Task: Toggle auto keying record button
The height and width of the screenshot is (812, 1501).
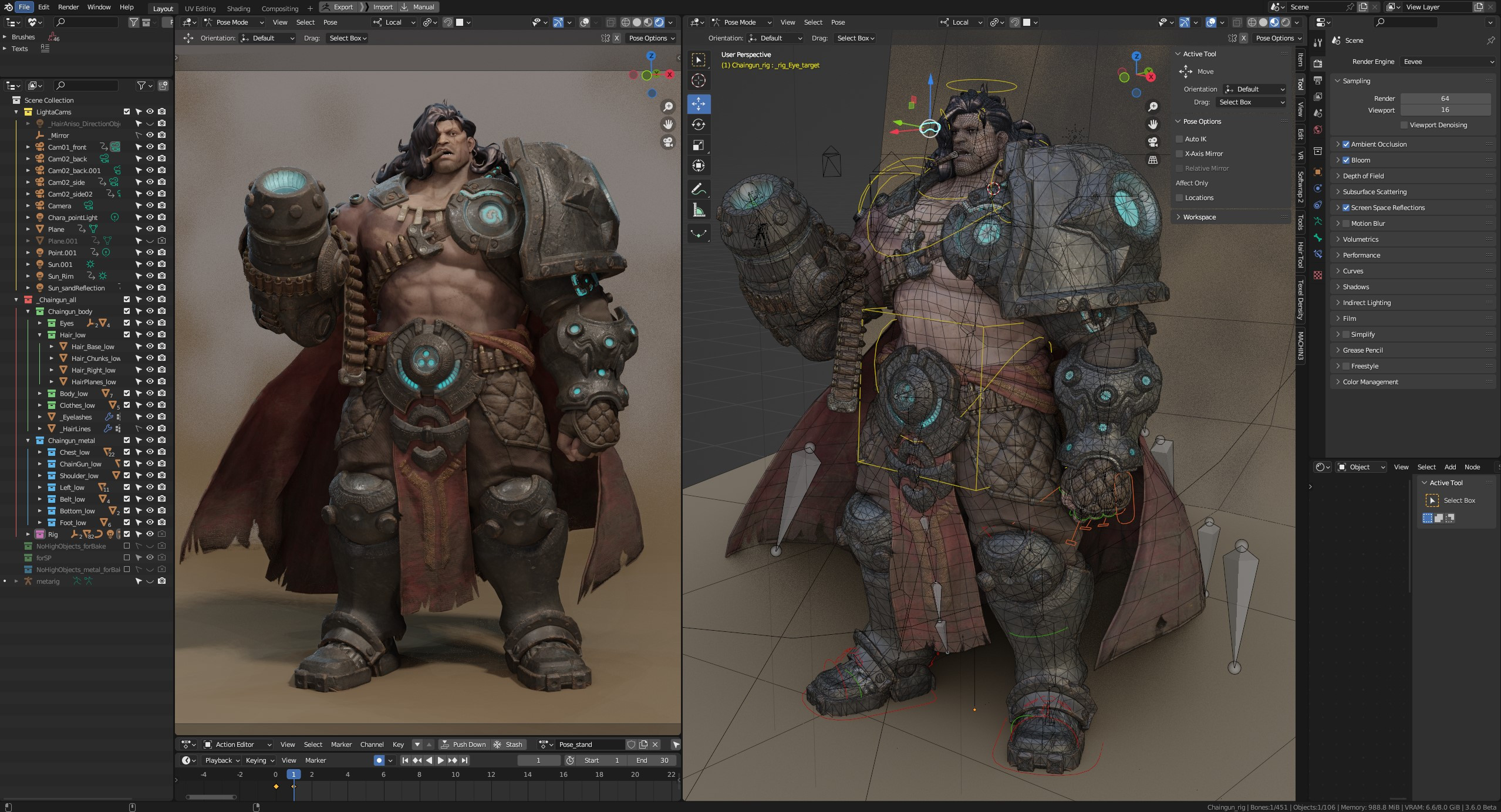Action: pos(379,760)
